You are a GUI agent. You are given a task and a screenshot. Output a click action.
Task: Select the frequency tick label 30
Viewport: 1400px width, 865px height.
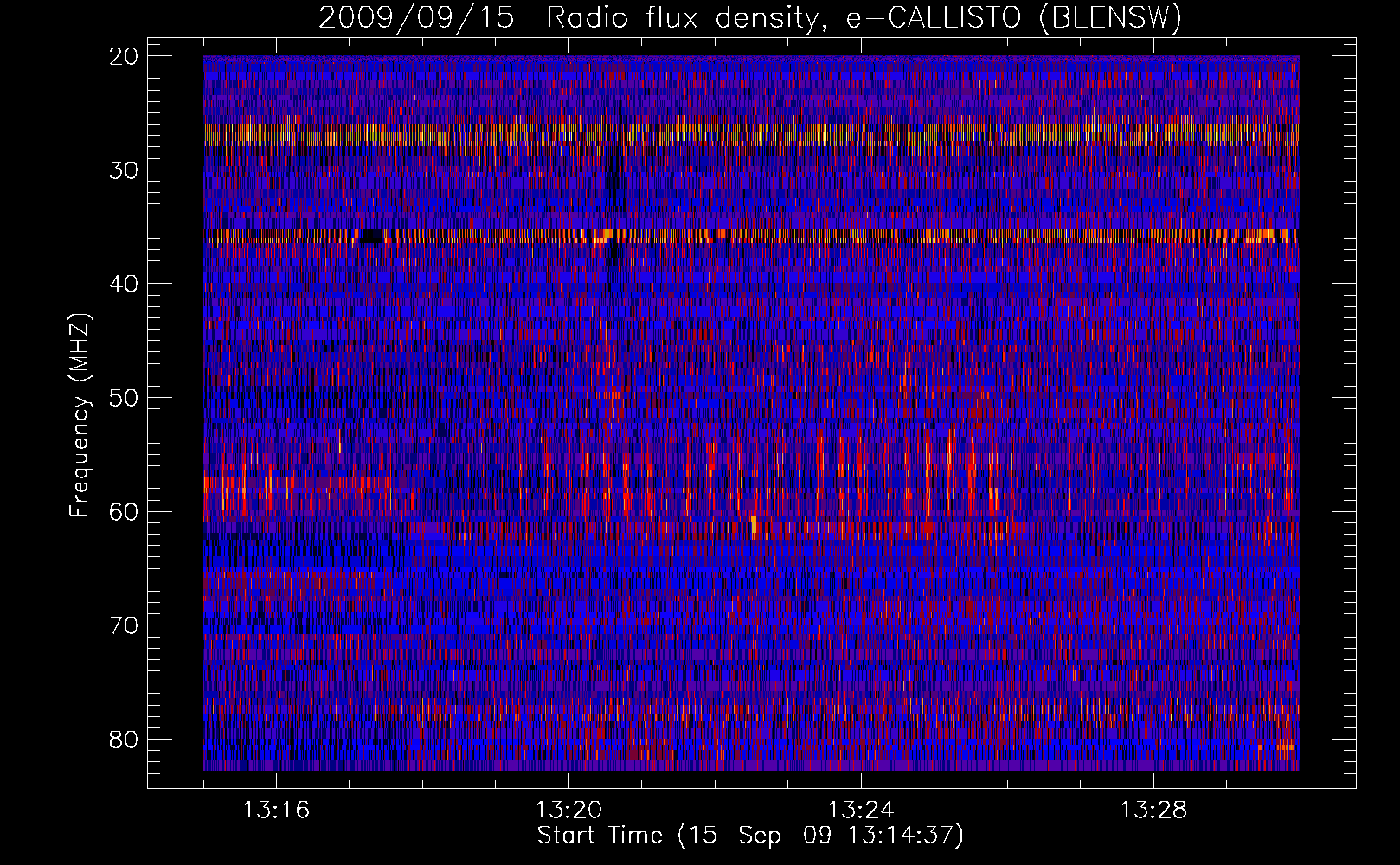click(x=125, y=170)
